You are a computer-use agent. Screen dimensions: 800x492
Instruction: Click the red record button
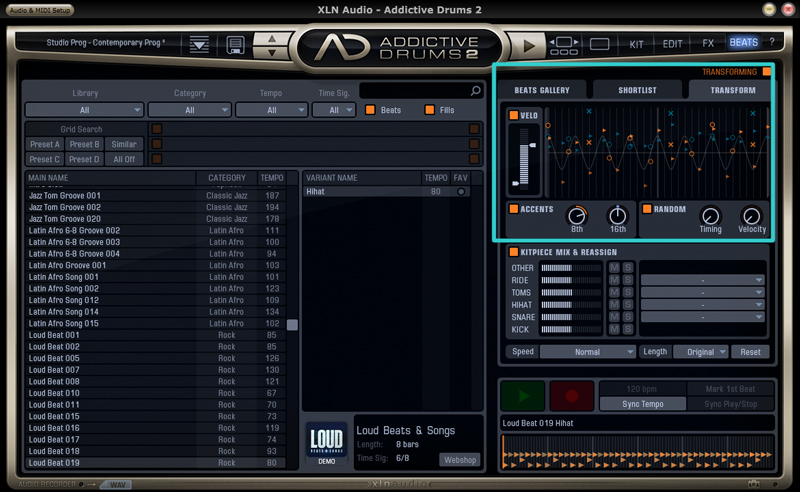pos(571,396)
